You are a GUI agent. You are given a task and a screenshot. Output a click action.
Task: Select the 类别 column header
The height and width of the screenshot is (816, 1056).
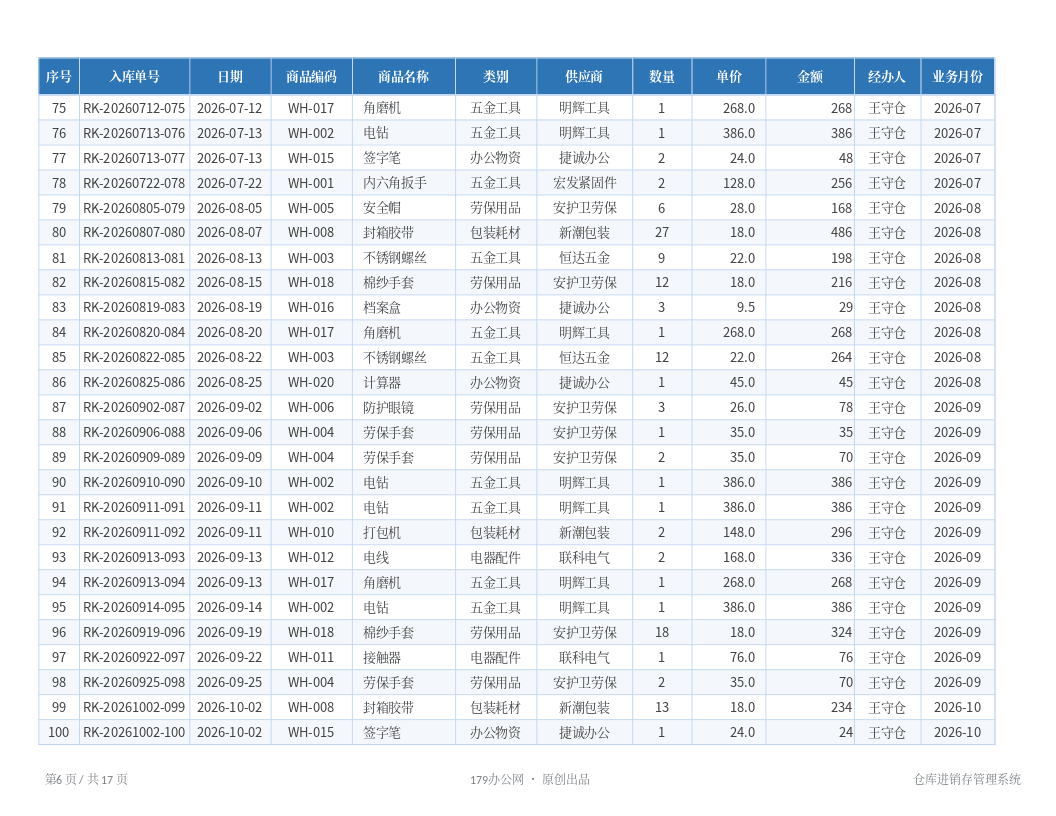click(x=496, y=77)
